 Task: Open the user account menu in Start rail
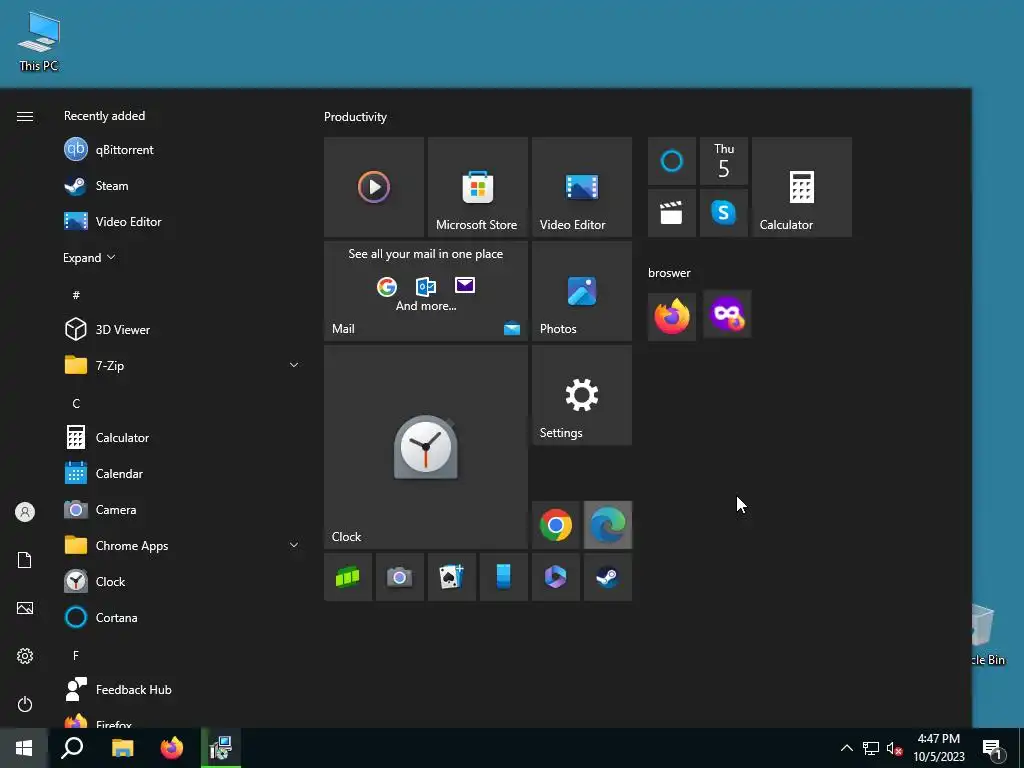click(x=25, y=512)
